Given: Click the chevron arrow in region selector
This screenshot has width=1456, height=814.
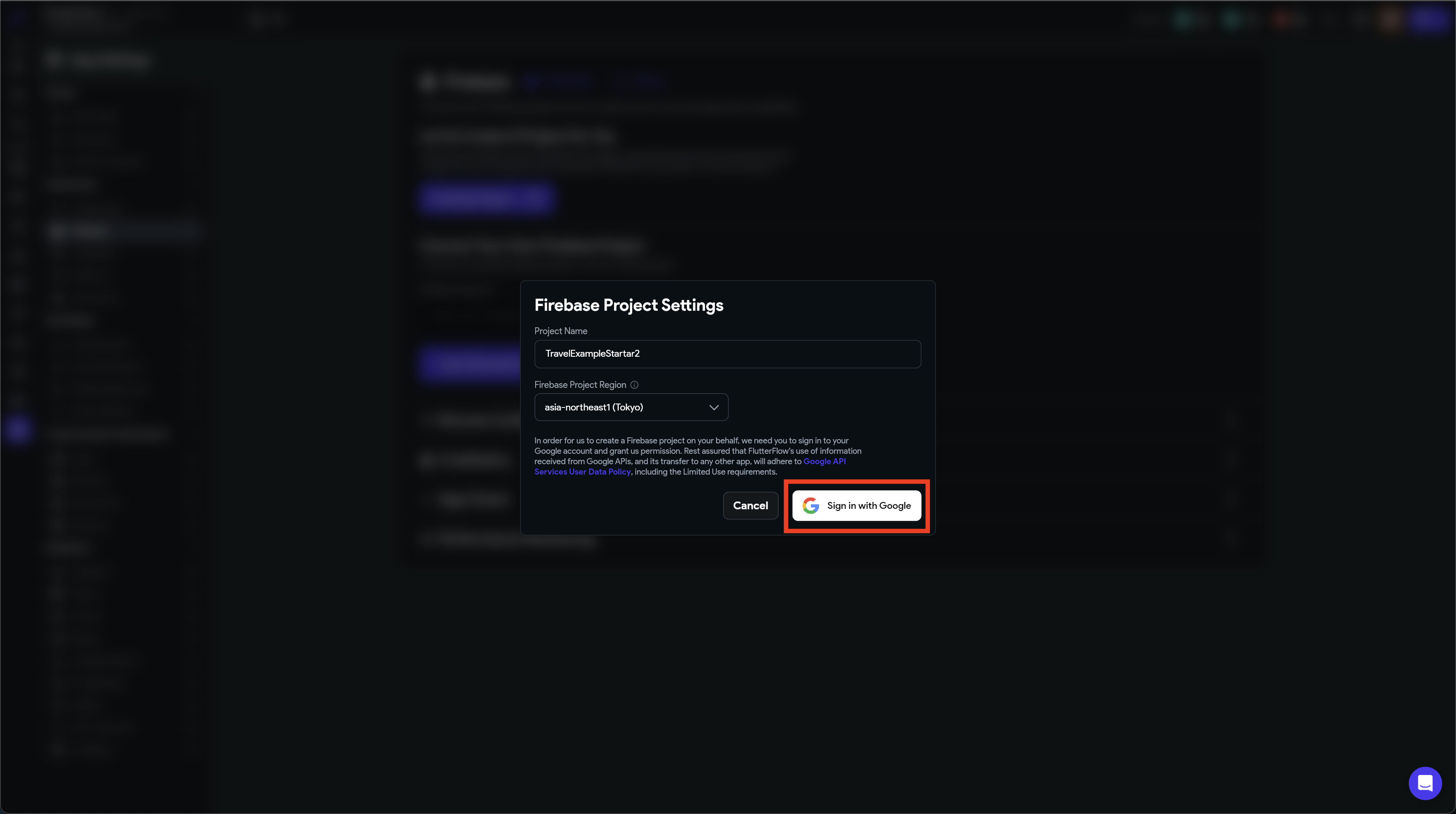Looking at the screenshot, I should (714, 407).
